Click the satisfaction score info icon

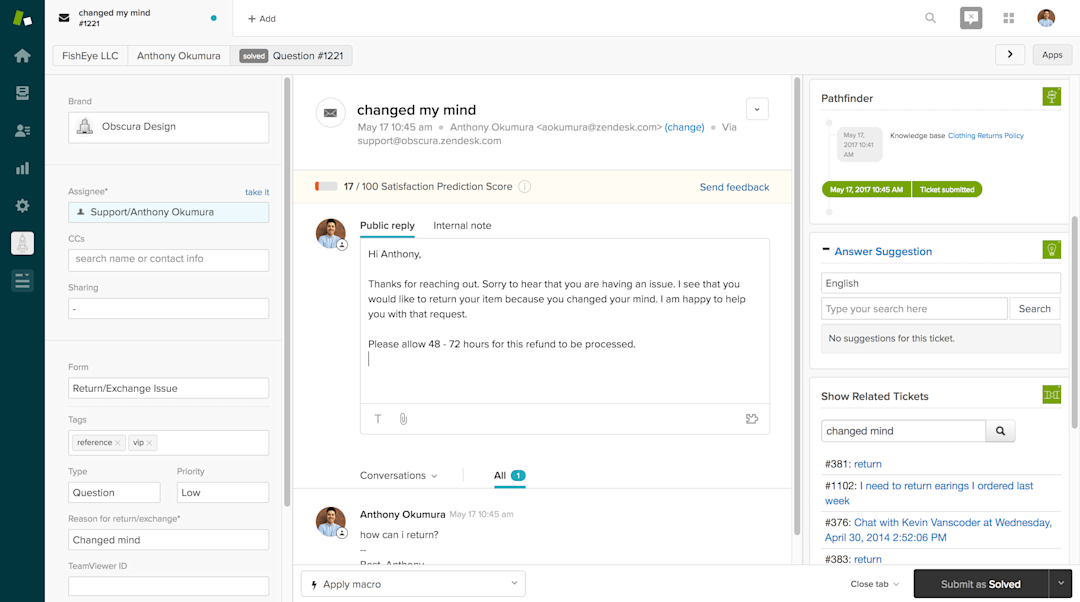(525, 187)
